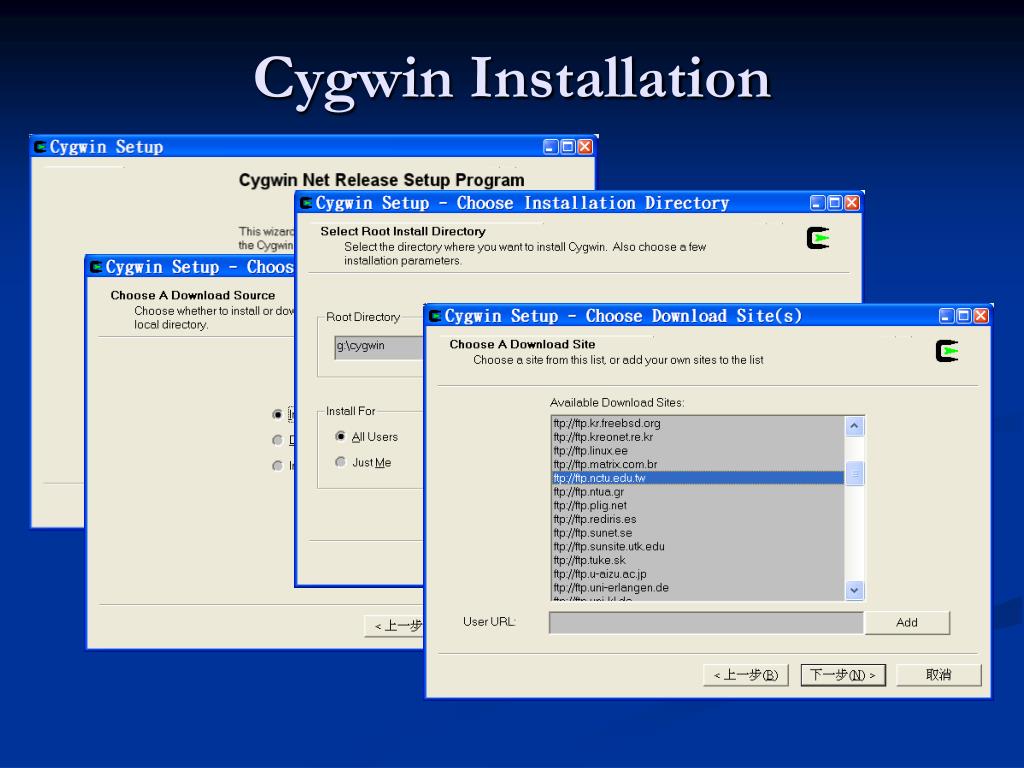Screen dimensions: 1024x768
Task: Select ftp://ftp.rediris.es mirror
Action: pos(697,519)
